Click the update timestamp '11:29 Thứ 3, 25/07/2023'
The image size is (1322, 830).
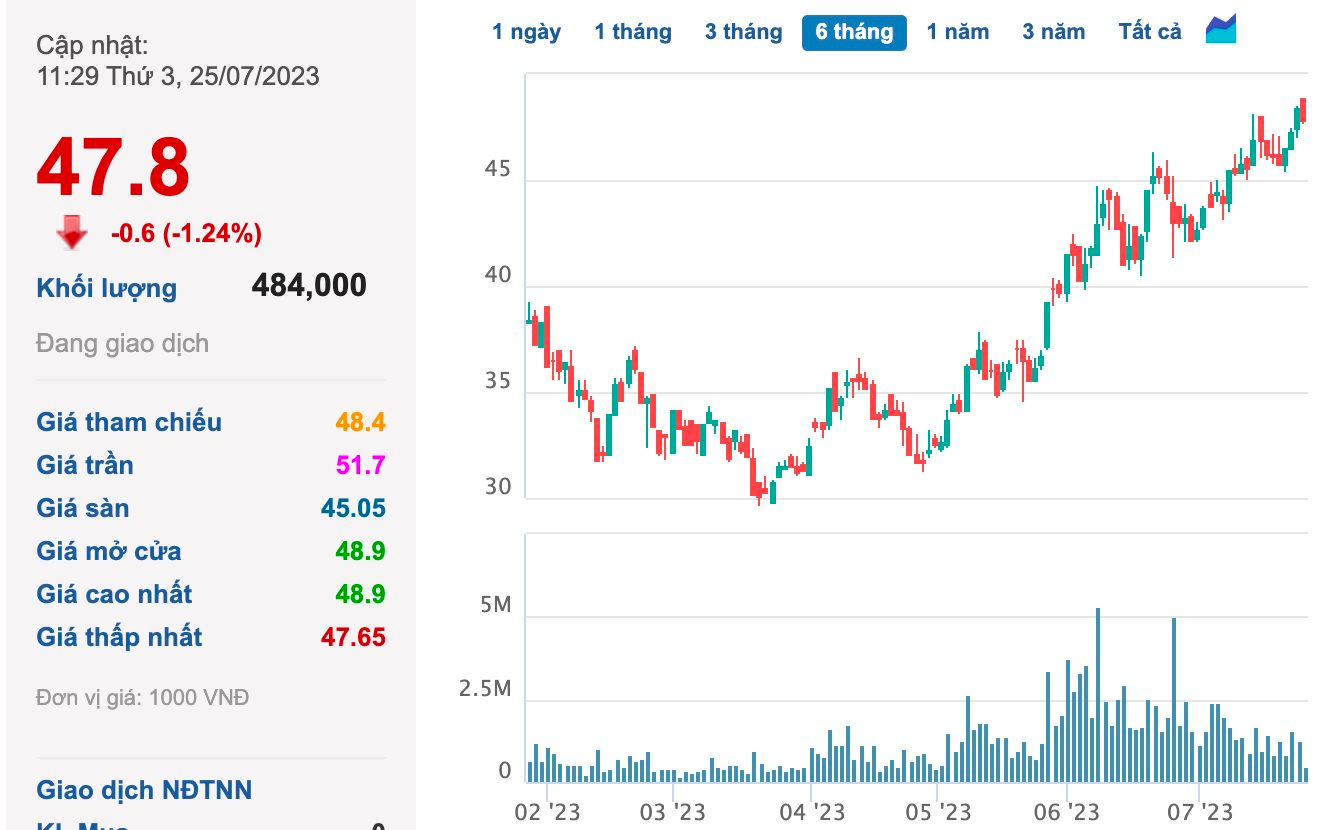(x=178, y=76)
